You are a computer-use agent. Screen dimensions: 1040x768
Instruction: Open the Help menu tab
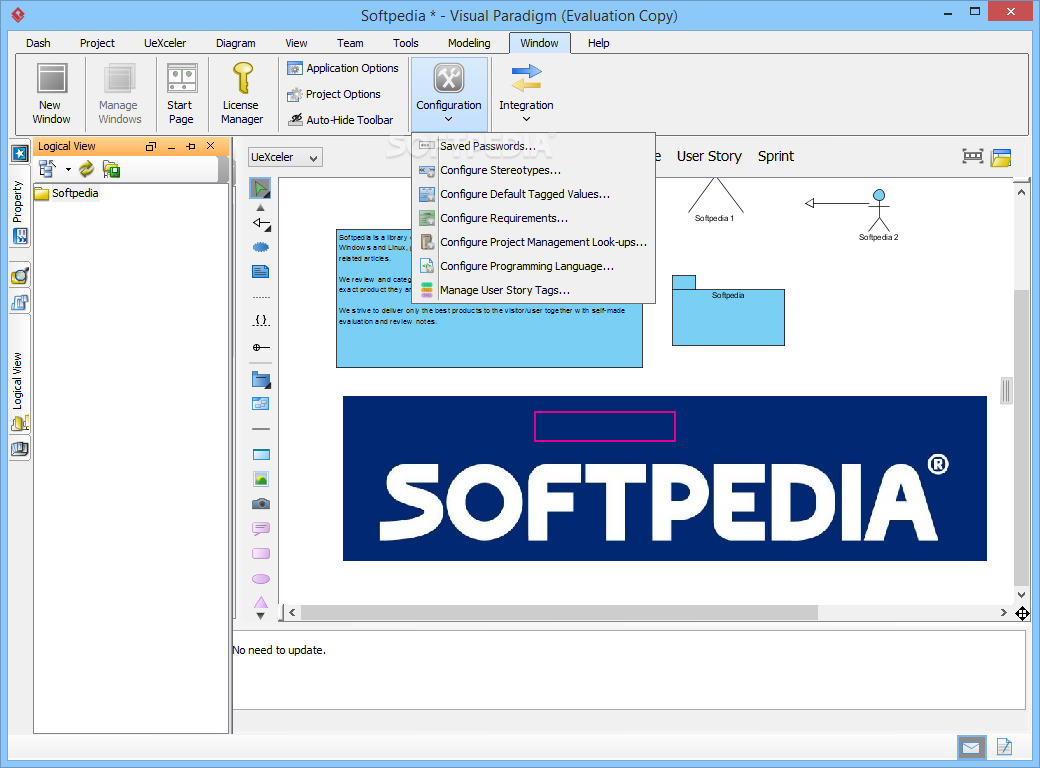pos(598,43)
